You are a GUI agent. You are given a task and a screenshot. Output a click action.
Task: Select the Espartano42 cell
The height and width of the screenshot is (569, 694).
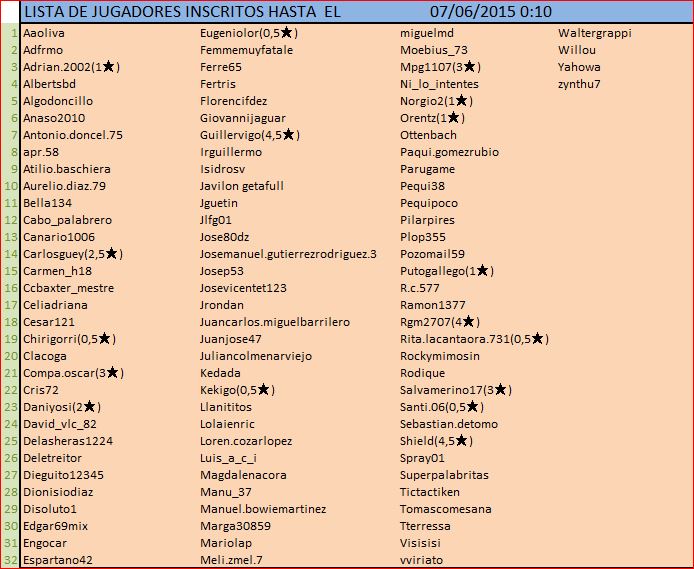(x=57, y=560)
